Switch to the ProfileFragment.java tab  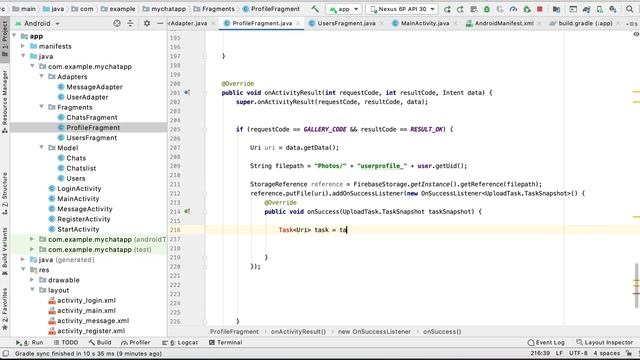coord(262,23)
